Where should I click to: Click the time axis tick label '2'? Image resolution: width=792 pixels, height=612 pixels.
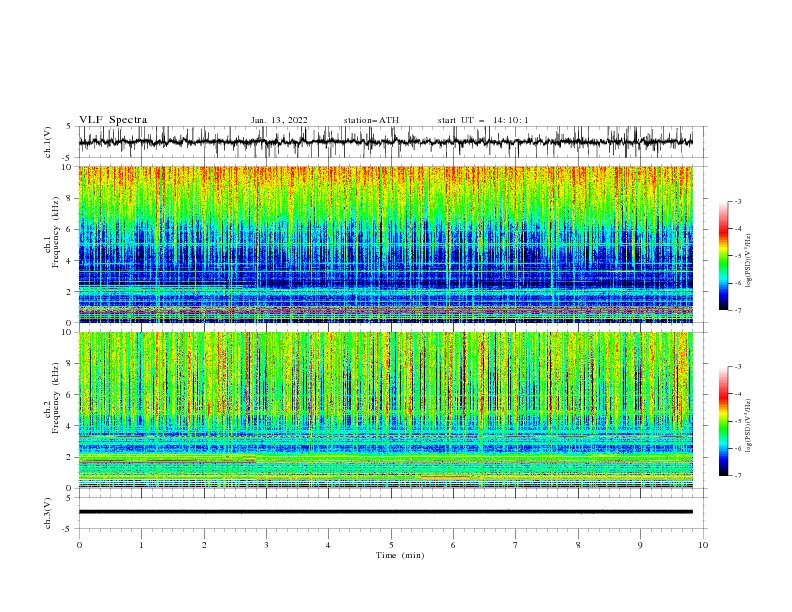[x=204, y=545]
